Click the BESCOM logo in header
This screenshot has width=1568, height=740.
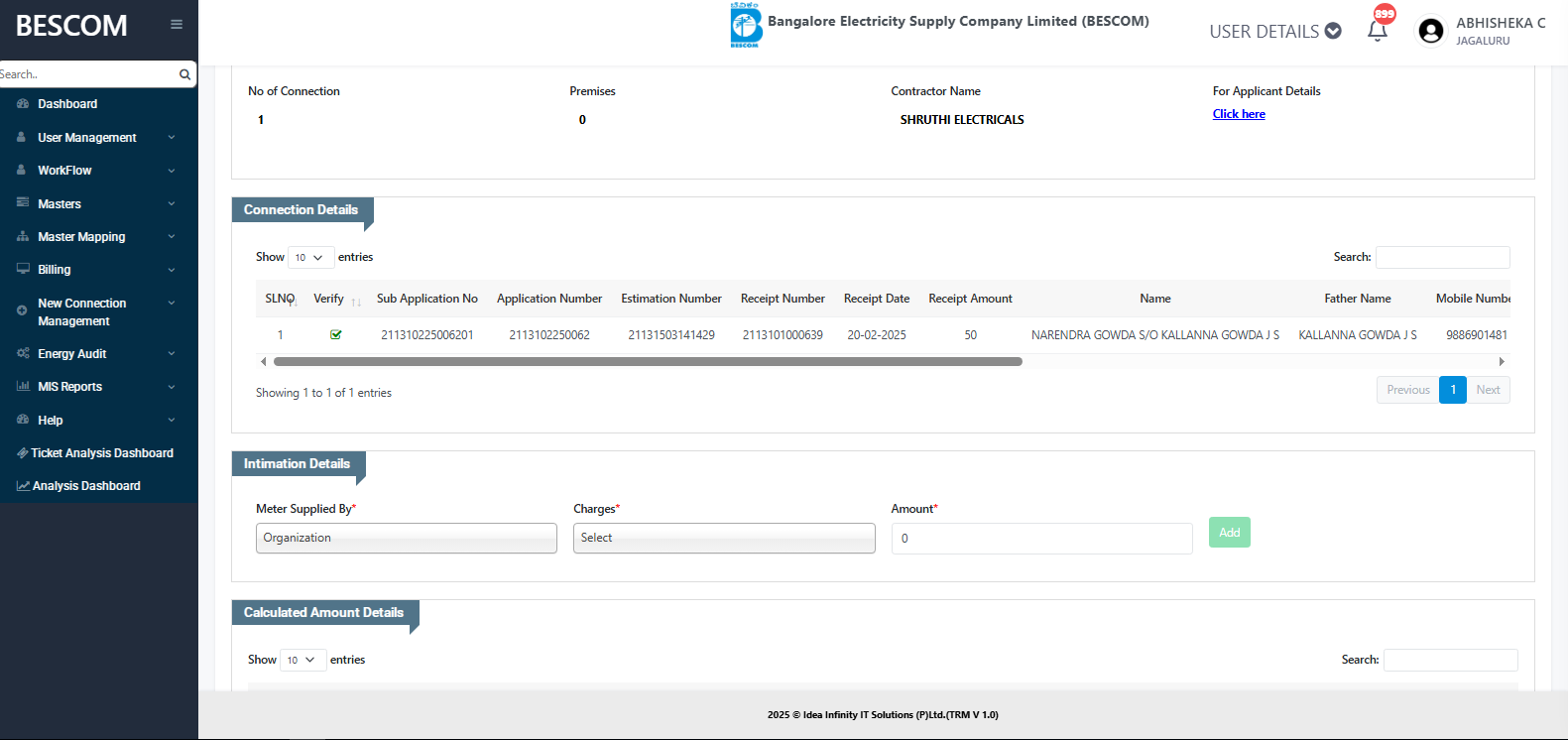745,25
